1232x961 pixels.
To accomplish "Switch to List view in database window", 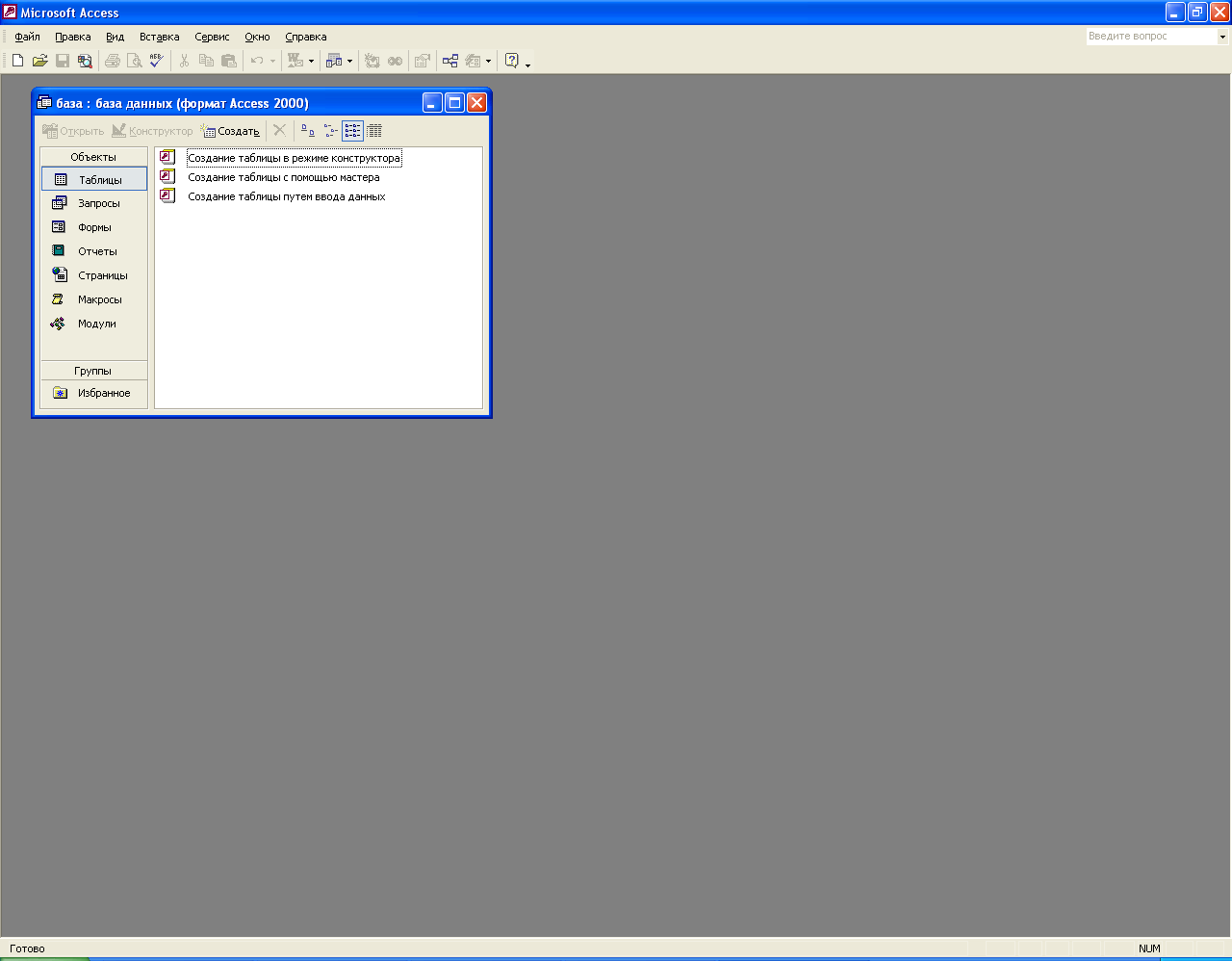I will [x=352, y=130].
